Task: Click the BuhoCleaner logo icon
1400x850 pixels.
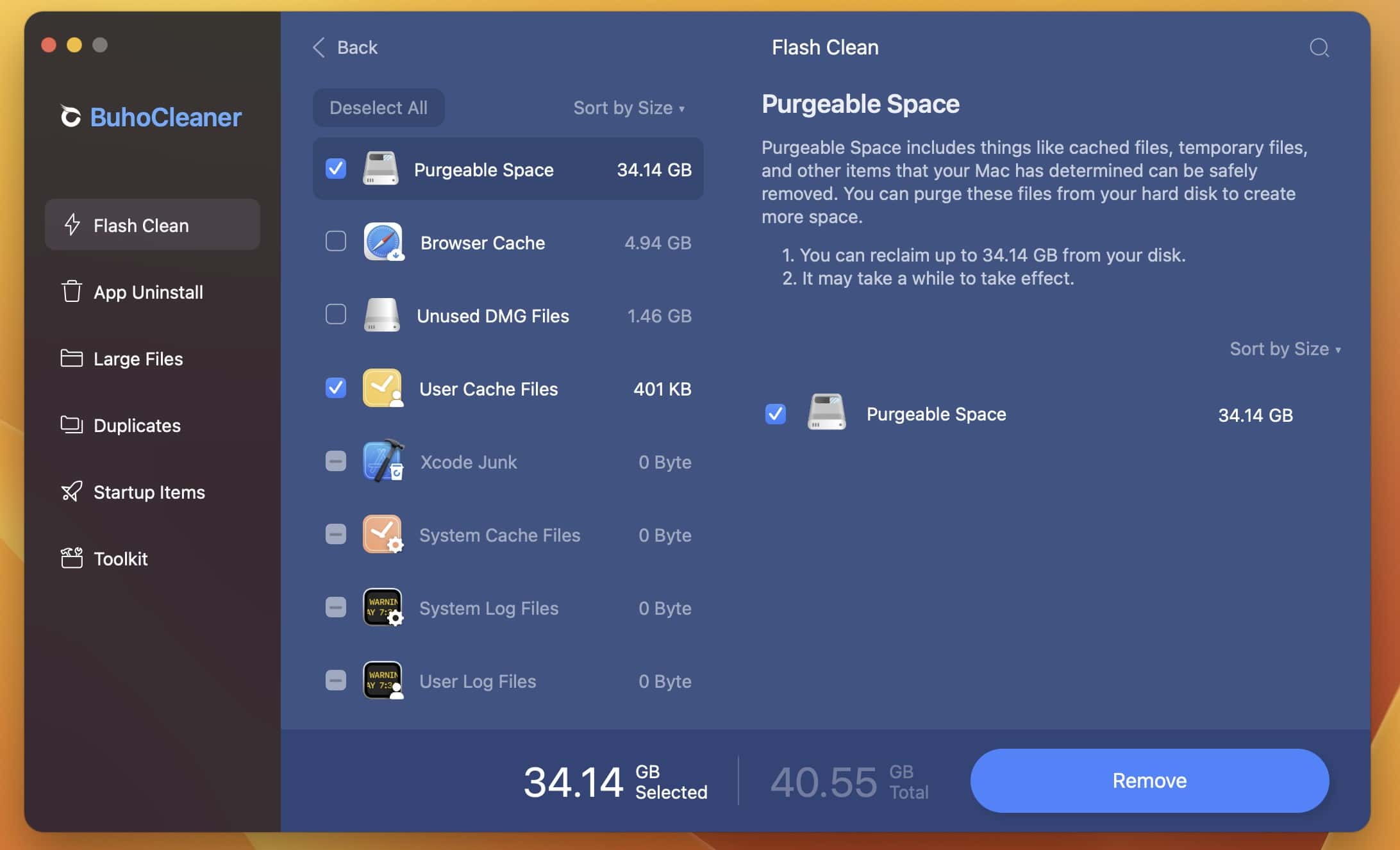Action: (71, 117)
